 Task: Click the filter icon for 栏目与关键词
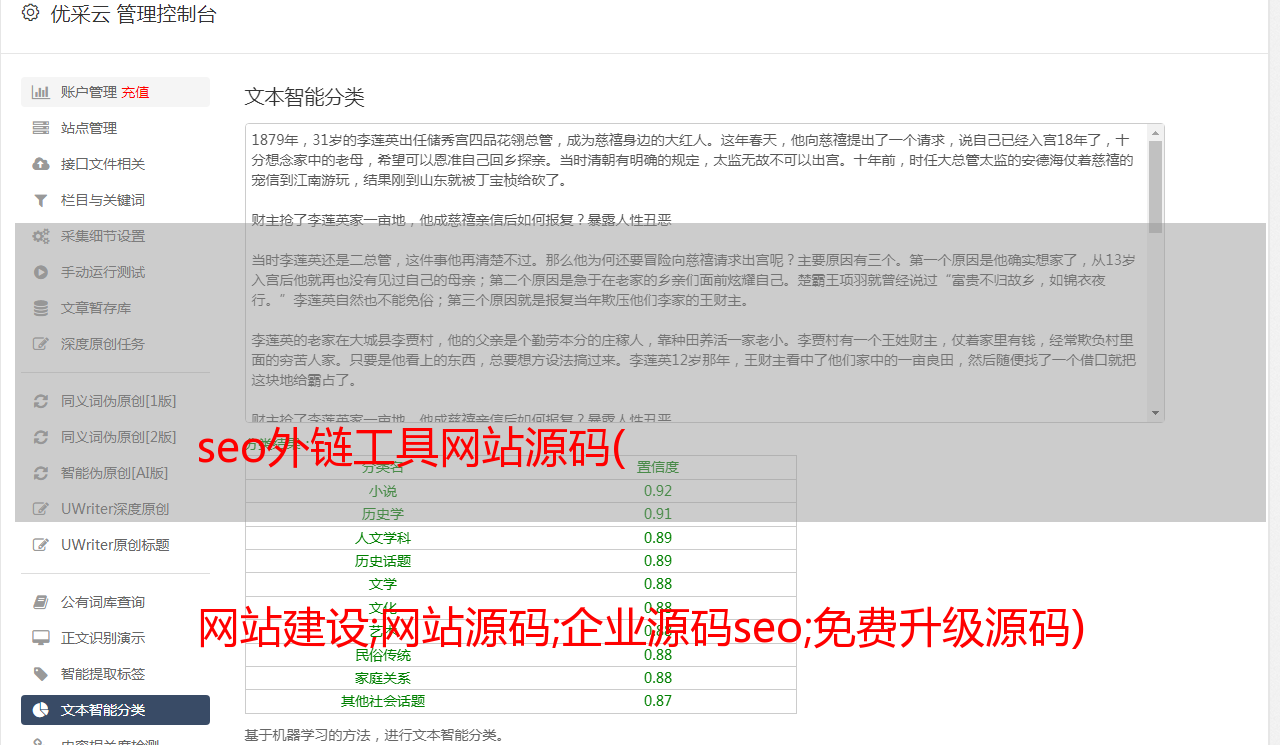click(41, 200)
